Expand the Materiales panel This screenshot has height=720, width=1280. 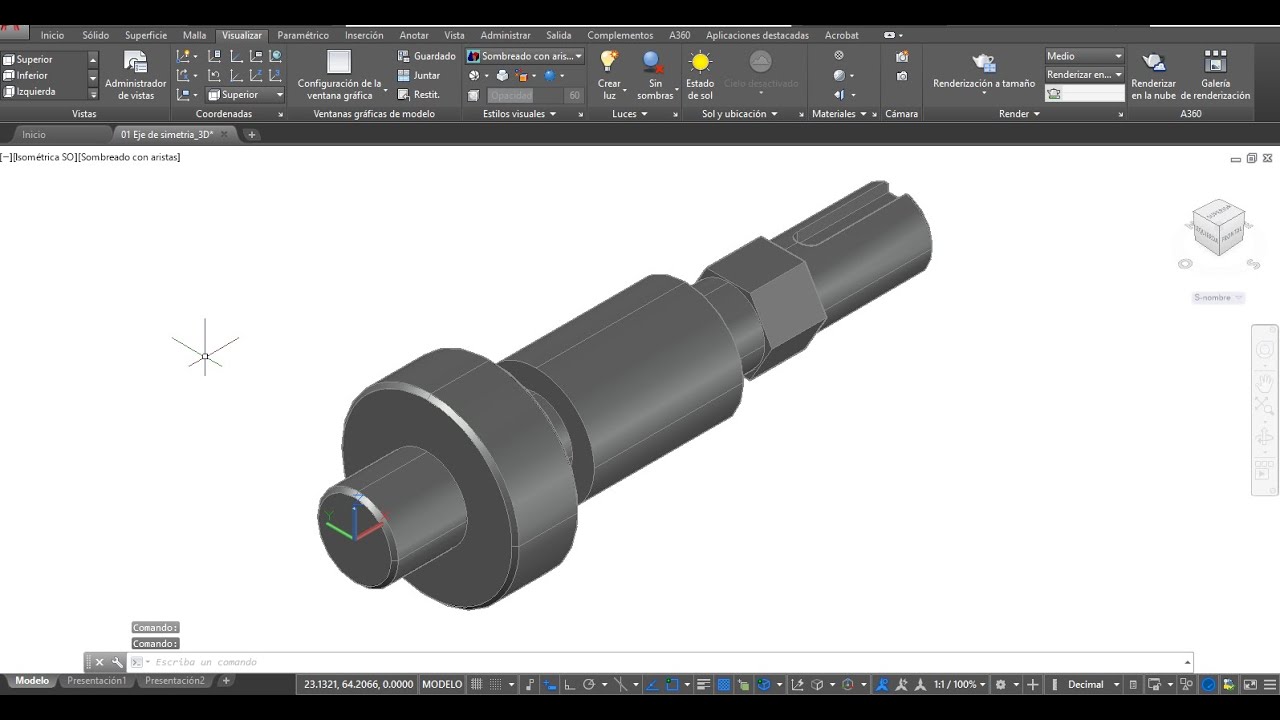tap(840, 114)
